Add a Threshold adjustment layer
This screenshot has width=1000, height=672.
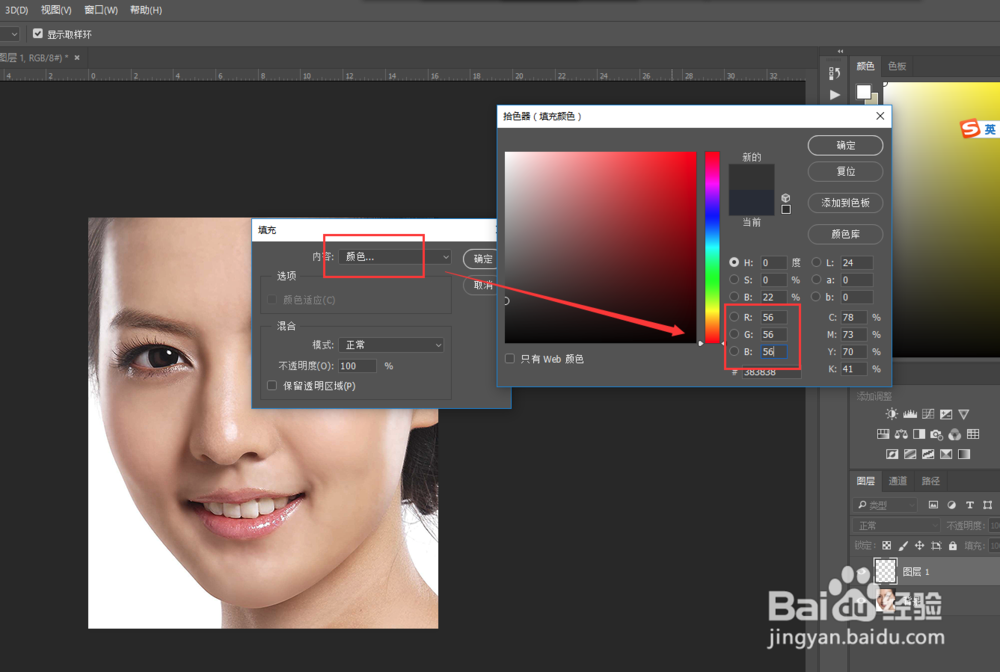[928, 454]
